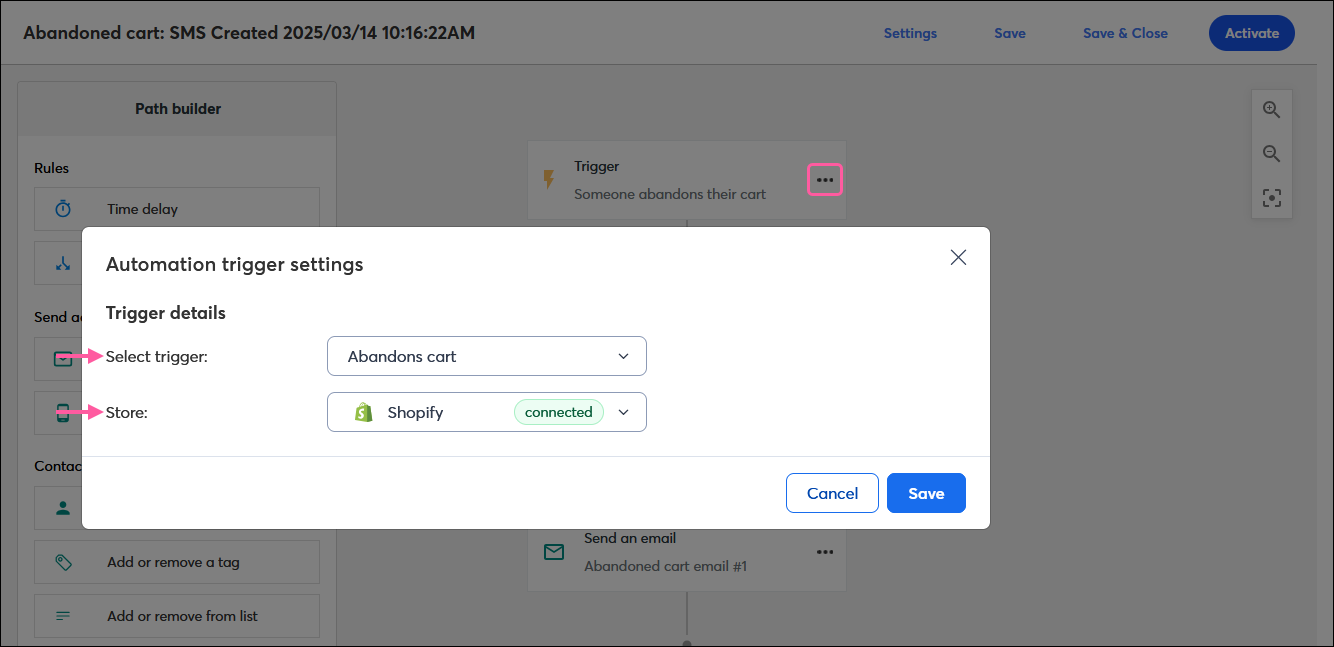
Task: Click the Someone abandons their cart text
Action: (x=670, y=194)
